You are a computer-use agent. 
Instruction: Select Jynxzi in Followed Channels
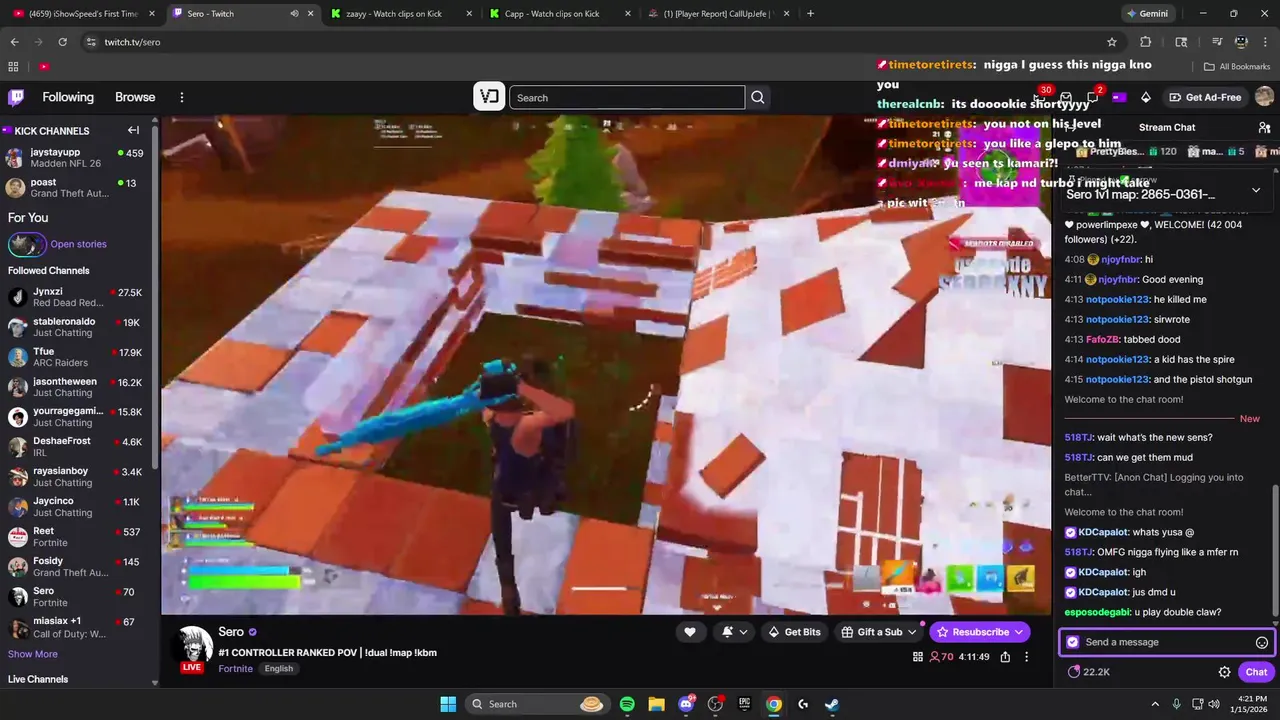coord(76,297)
